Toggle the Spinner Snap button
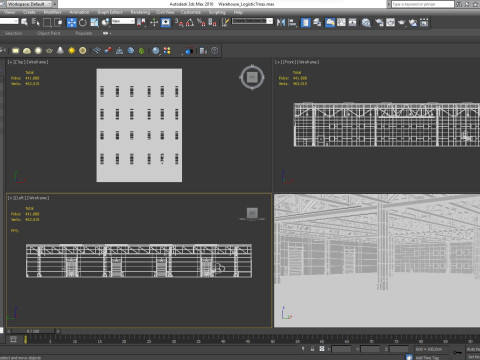The height and width of the screenshot is (360, 480). tap(212, 22)
